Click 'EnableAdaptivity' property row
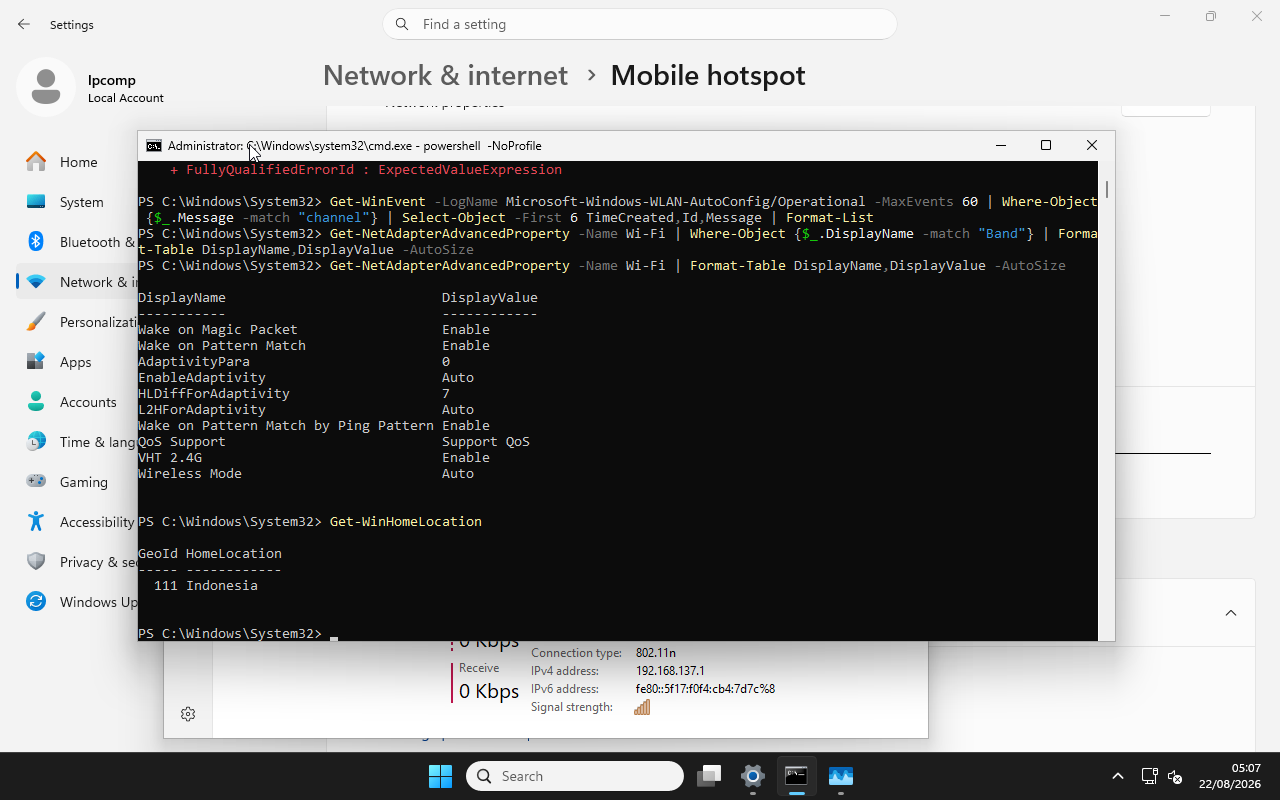 click(x=306, y=377)
